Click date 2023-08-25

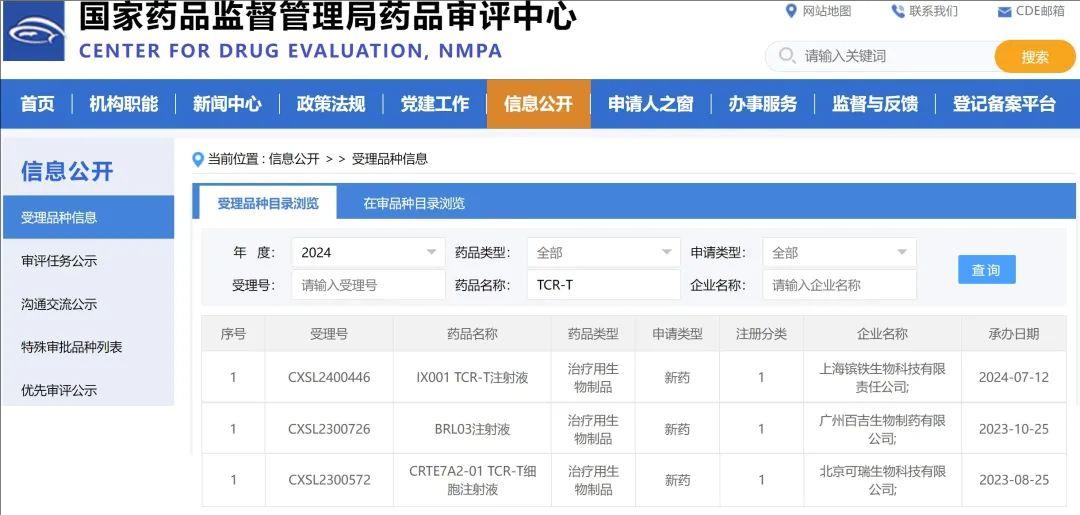click(x=1014, y=480)
